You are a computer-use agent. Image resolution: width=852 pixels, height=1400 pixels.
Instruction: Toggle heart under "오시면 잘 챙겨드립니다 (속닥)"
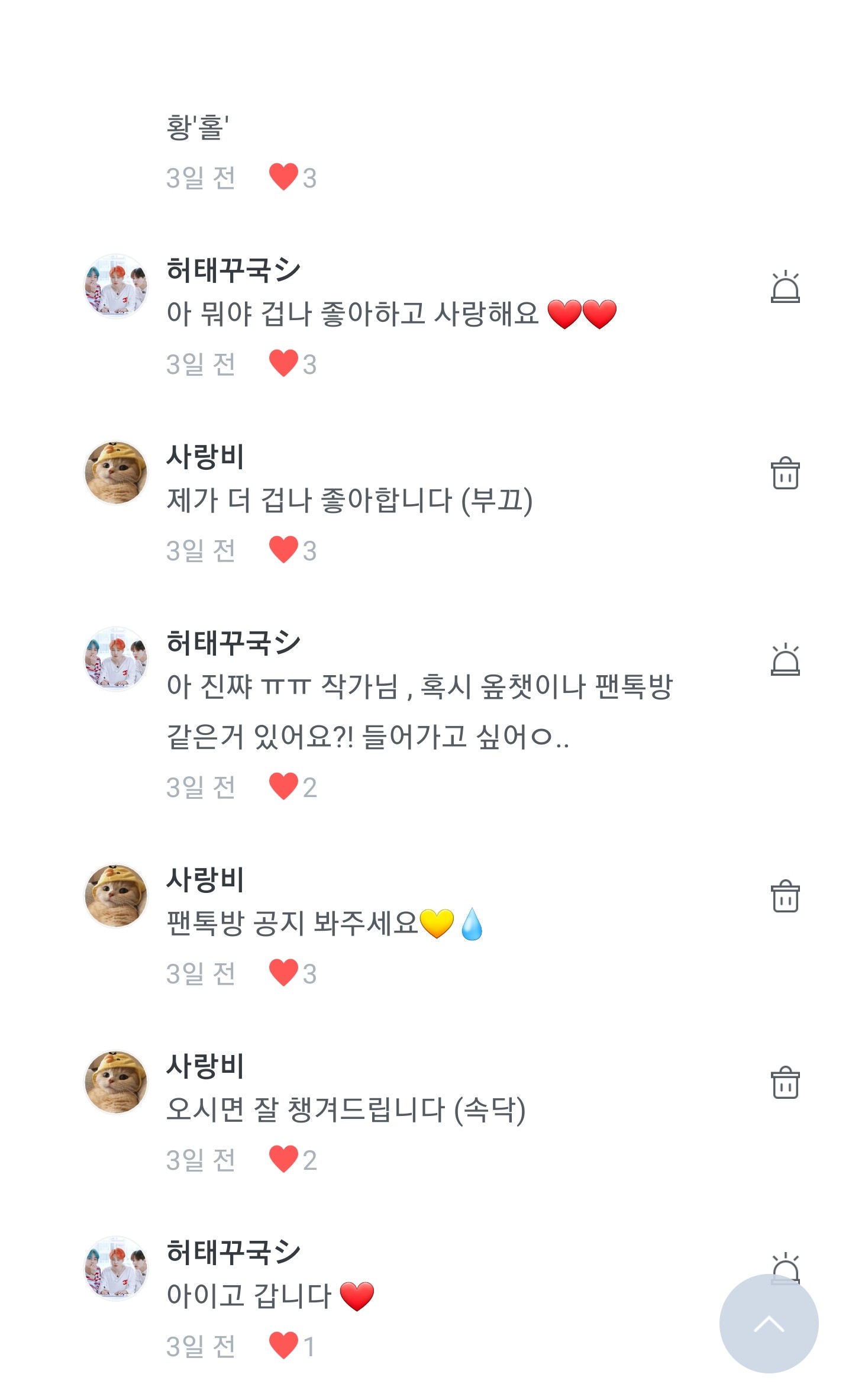click(x=283, y=1159)
